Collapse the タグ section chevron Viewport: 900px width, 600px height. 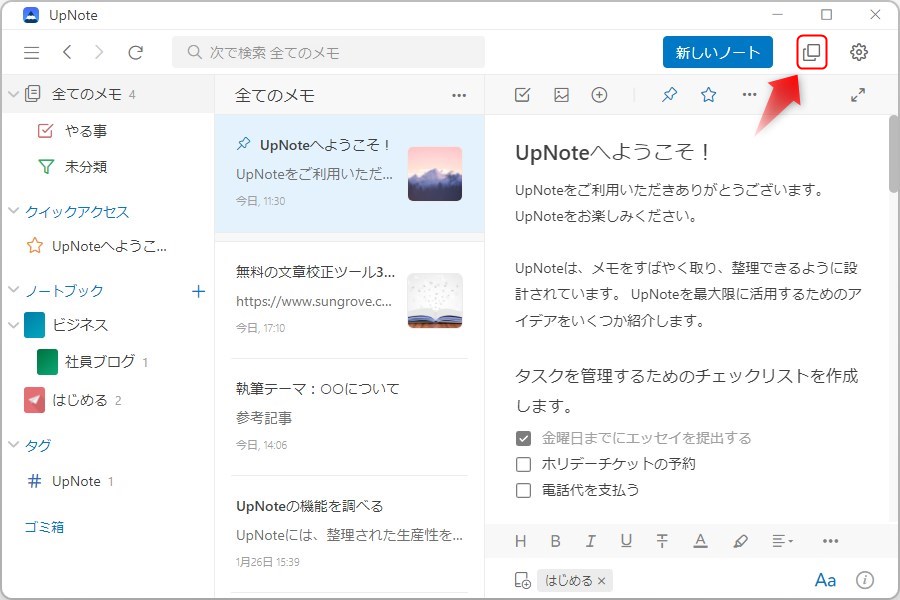pyautogui.click(x=14, y=444)
